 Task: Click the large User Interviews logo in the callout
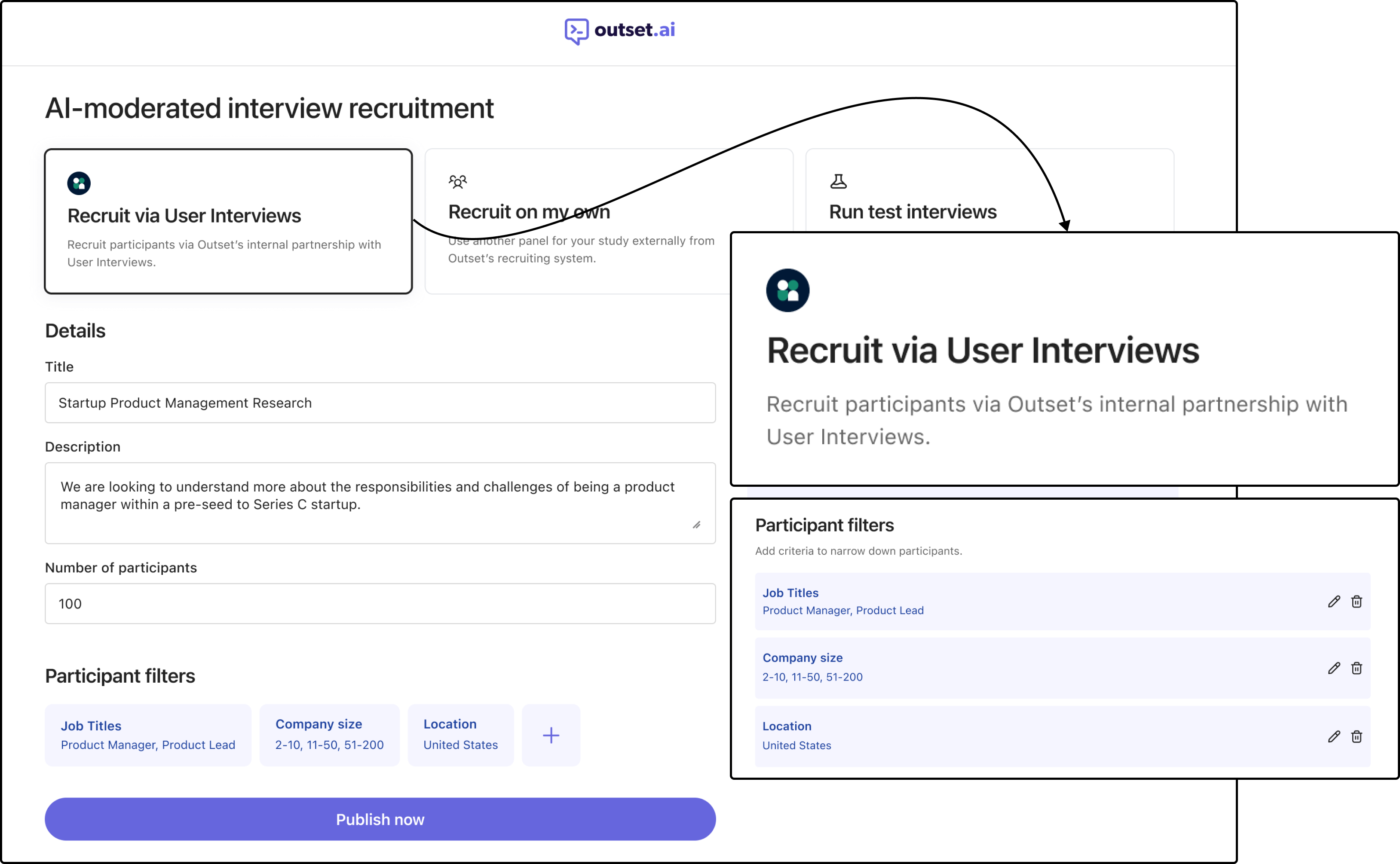click(788, 290)
